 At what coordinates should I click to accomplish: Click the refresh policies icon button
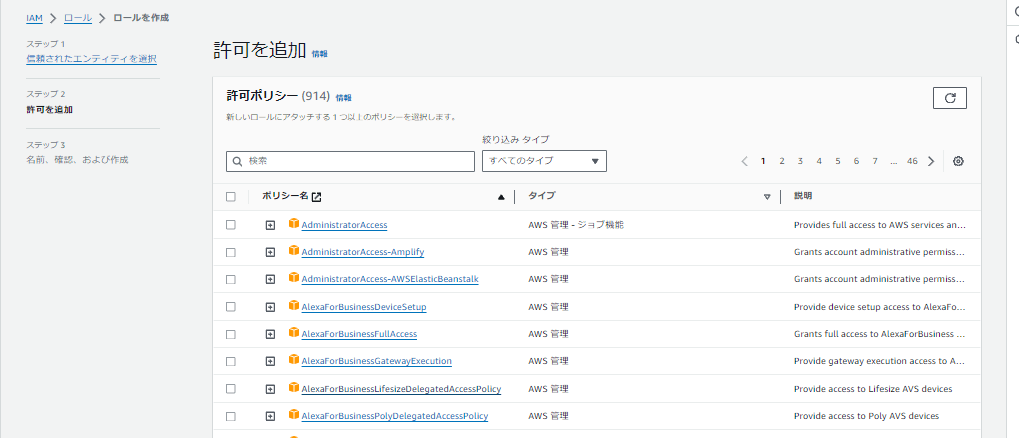point(949,97)
